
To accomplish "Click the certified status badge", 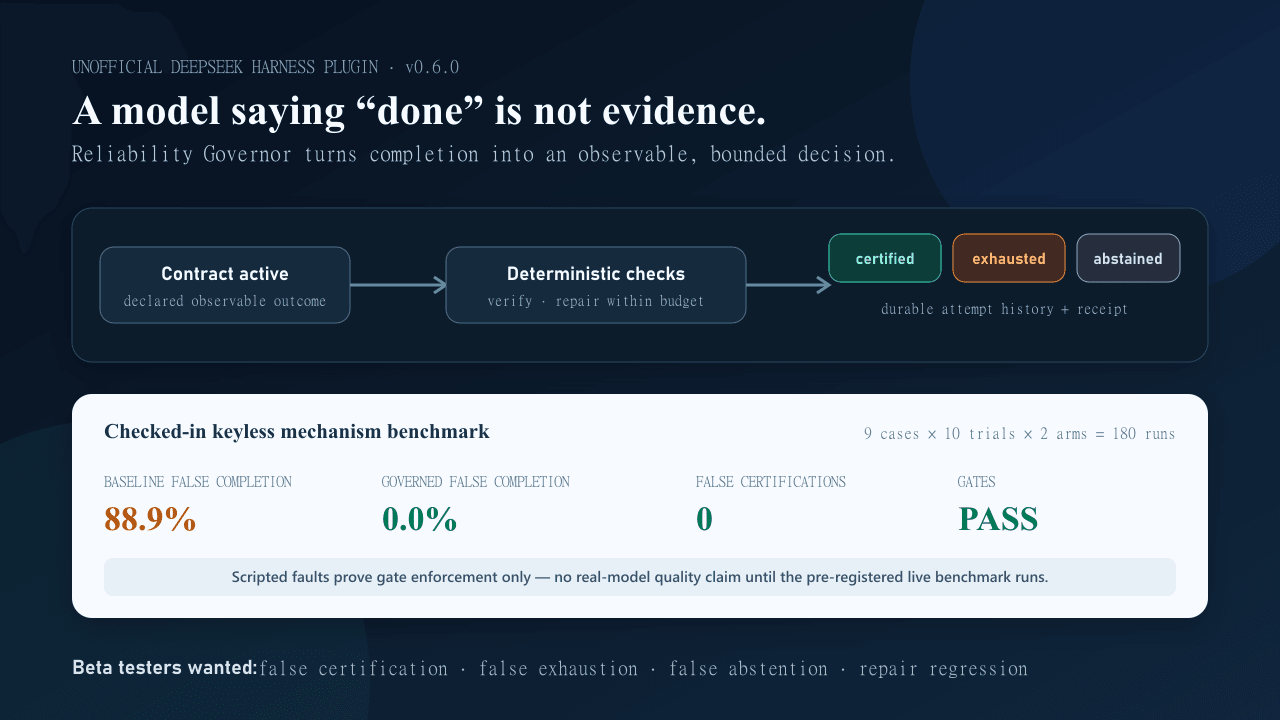I will [x=885, y=258].
